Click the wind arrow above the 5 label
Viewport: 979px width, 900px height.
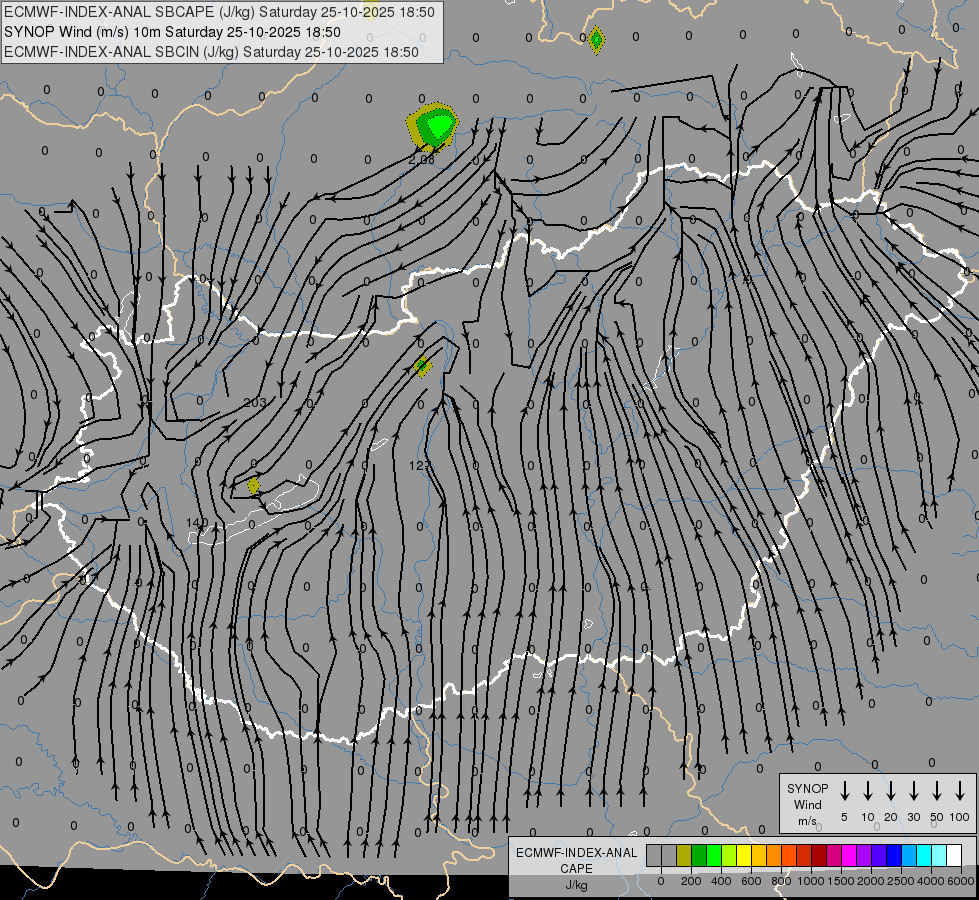click(844, 791)
